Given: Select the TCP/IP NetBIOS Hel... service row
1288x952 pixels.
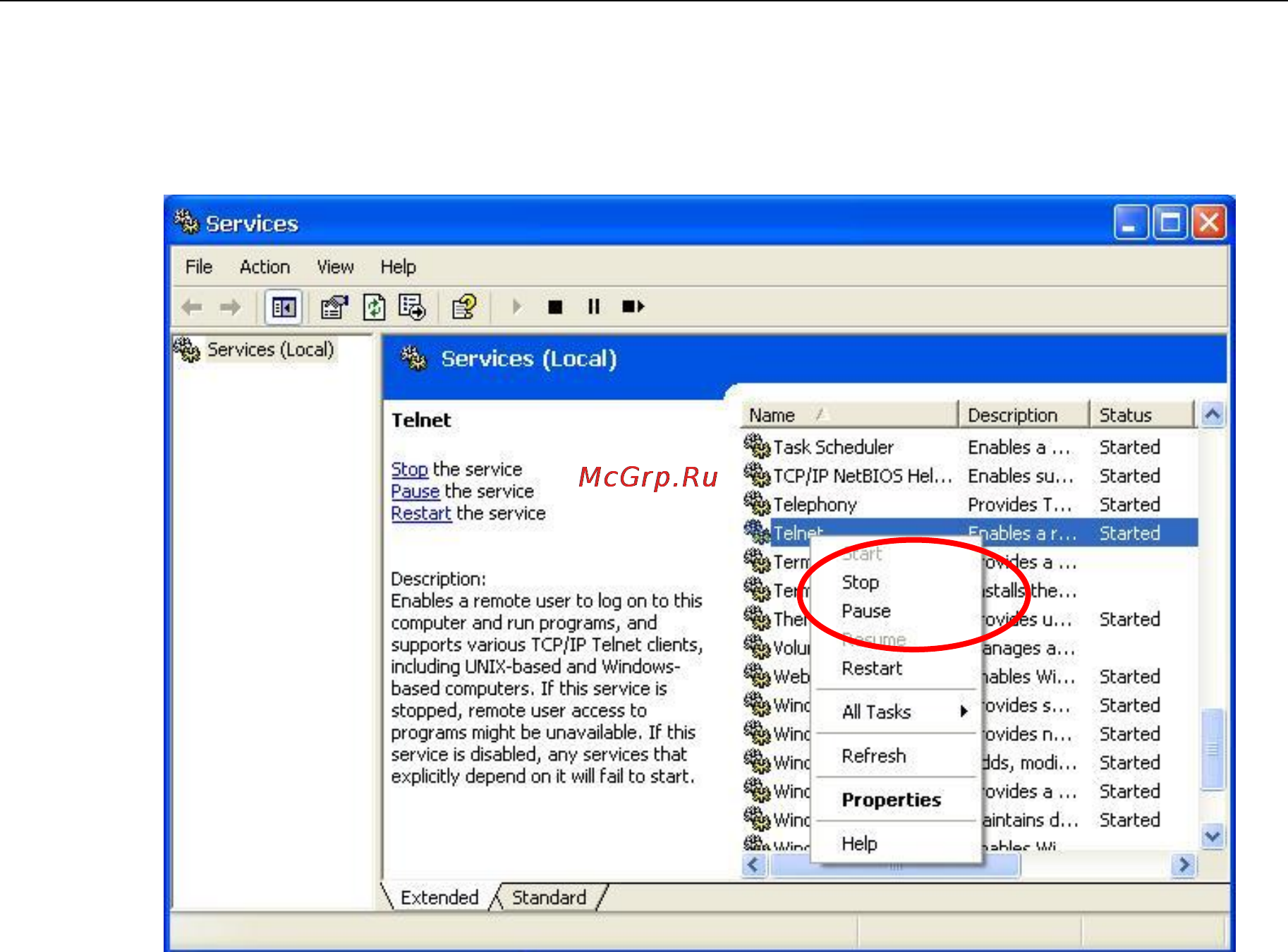Looking at the screenshot, I should click(970, 475).
